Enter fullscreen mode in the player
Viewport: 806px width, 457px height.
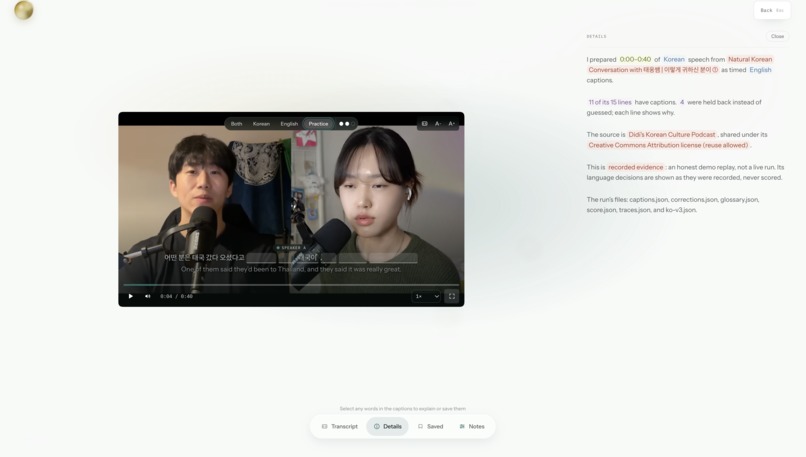click(452, 296)
